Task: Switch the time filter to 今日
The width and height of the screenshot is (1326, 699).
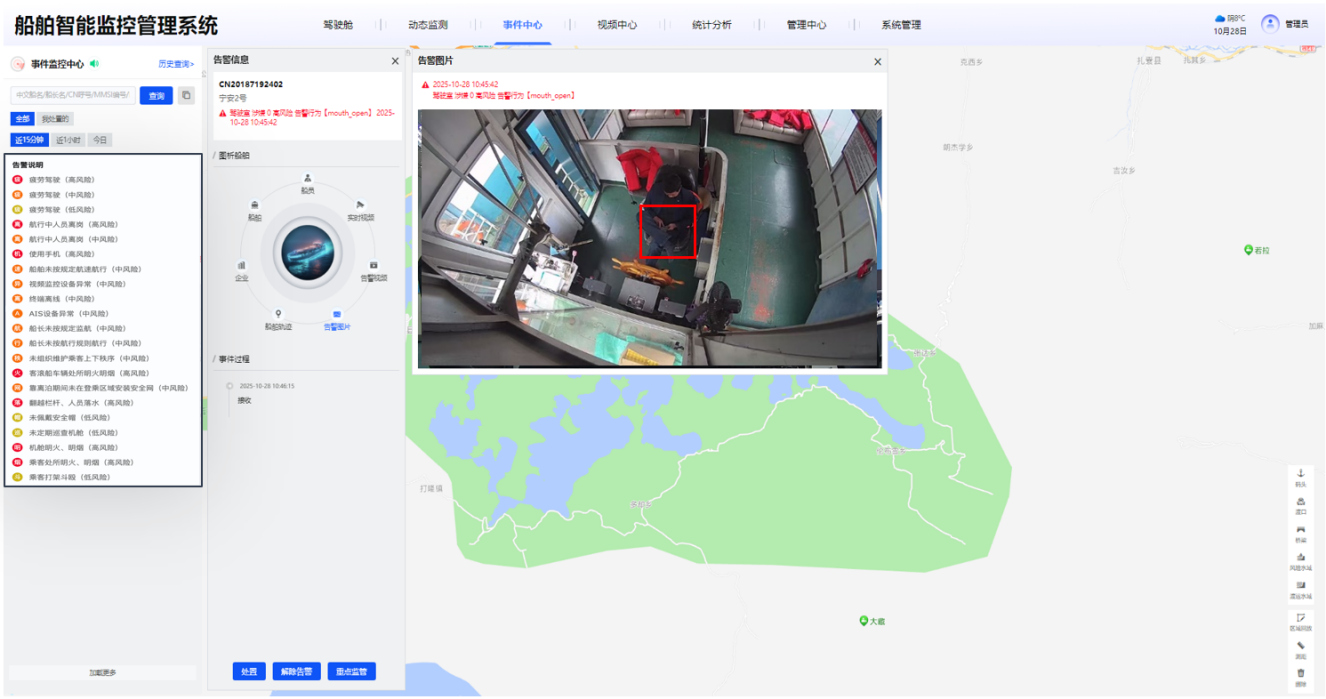Action: 99,140
